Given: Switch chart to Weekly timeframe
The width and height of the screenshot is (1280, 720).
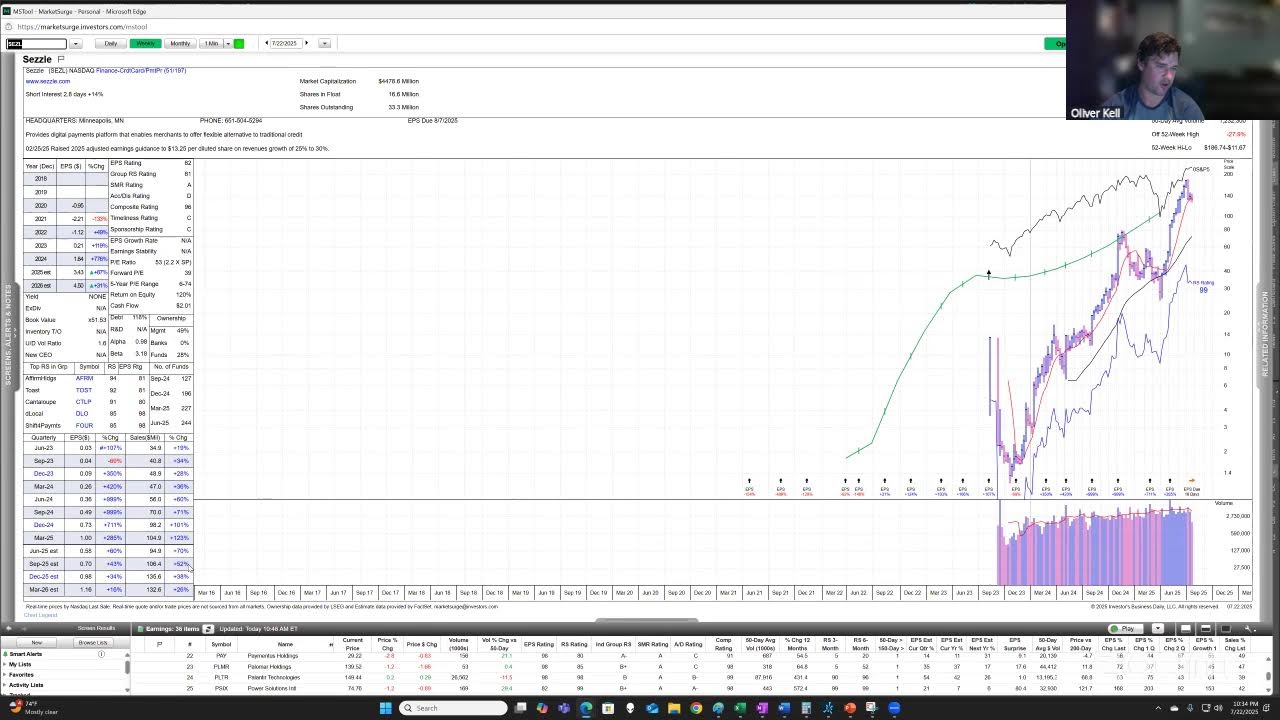Looking at the screenshot, I should 146,43.
